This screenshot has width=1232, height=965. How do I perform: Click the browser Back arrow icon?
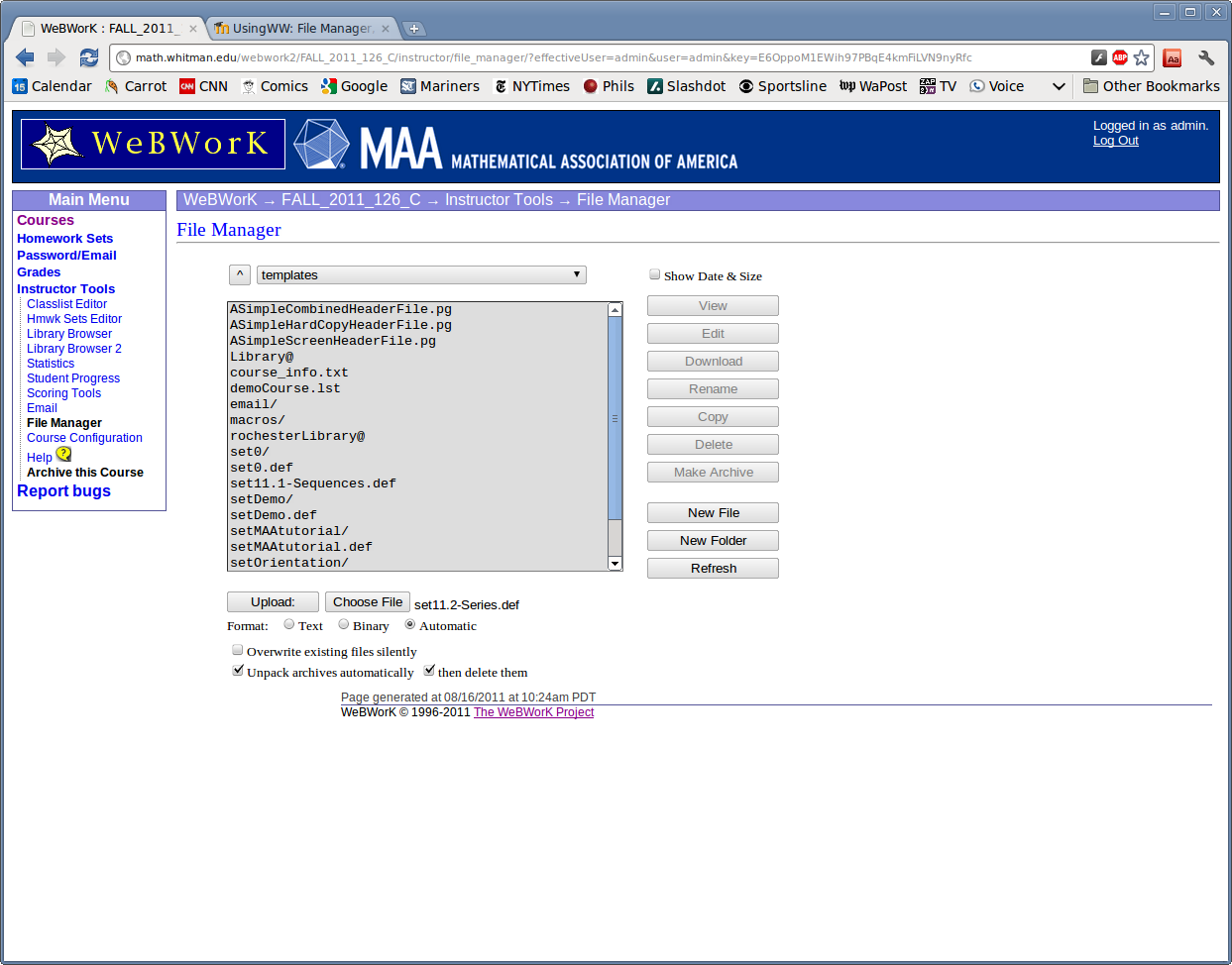coord(25,57)
